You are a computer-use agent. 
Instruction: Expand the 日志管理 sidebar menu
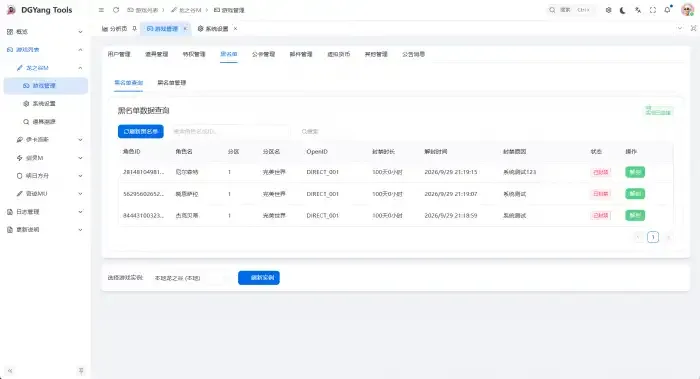point(45,212)
